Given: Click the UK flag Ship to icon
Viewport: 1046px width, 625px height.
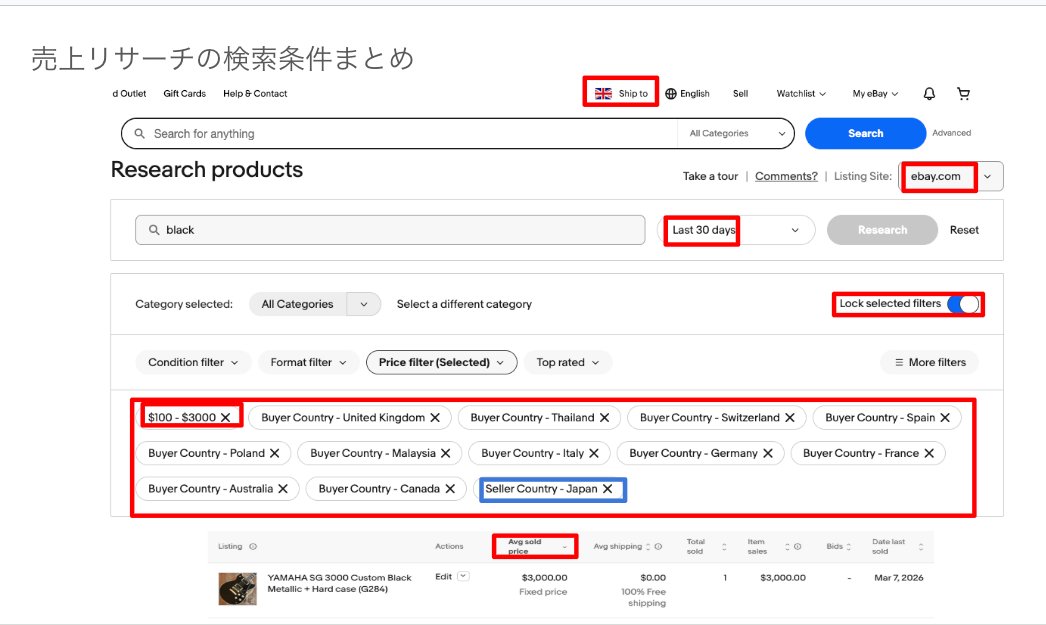Looking at the screenshot, I should click(603, 94).
